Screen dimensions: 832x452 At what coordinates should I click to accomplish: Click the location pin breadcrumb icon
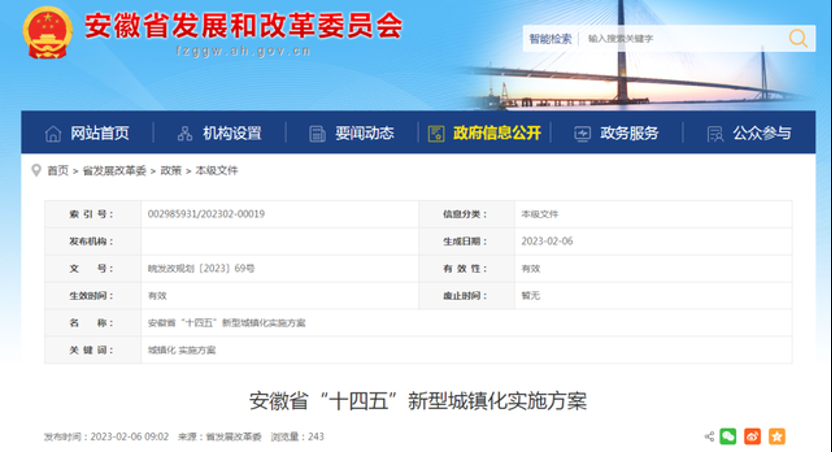click(37, 170)
